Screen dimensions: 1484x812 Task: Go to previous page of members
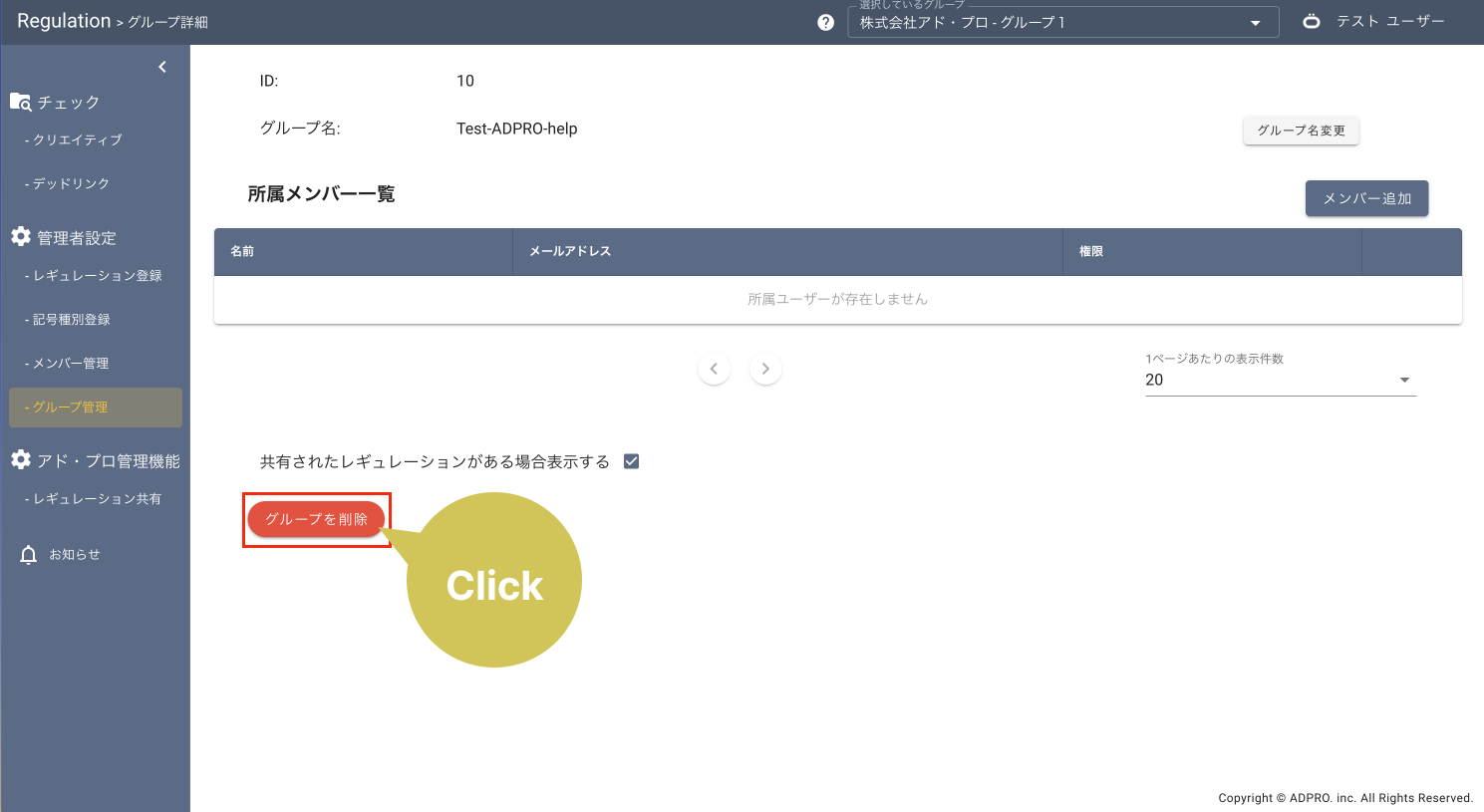pos(714,369)
